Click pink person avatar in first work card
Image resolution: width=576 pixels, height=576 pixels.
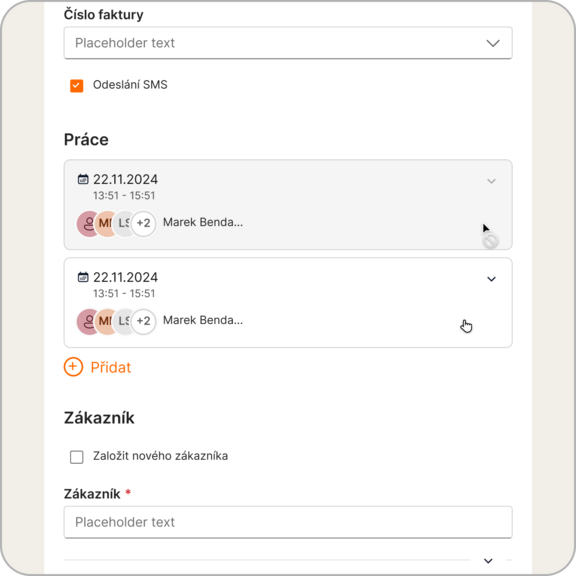(x=87, y=223)
